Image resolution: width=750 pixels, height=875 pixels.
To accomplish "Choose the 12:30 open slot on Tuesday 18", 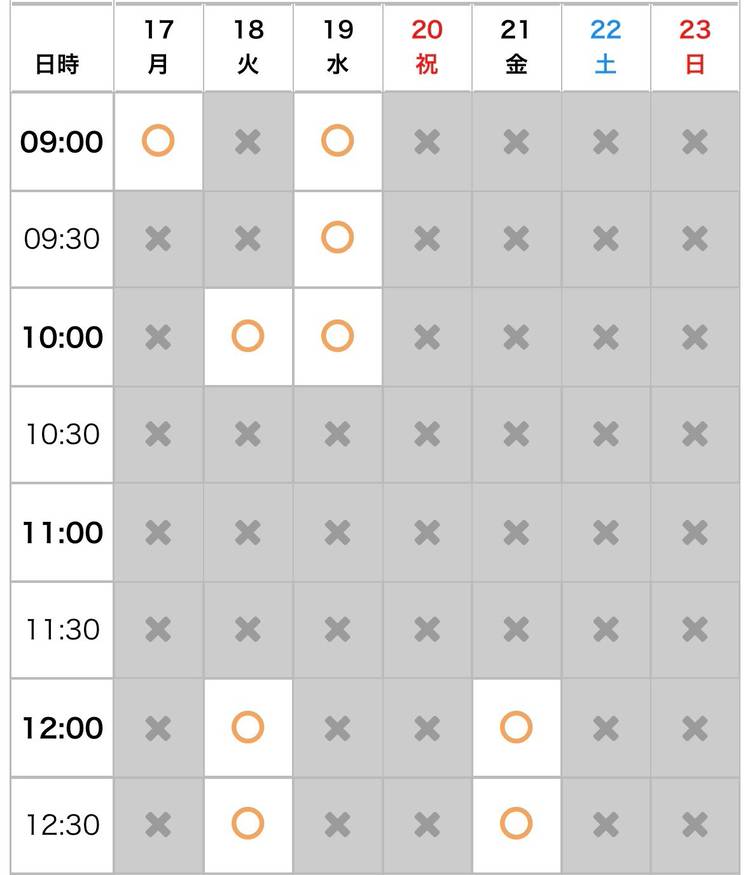I will (247, 824).
